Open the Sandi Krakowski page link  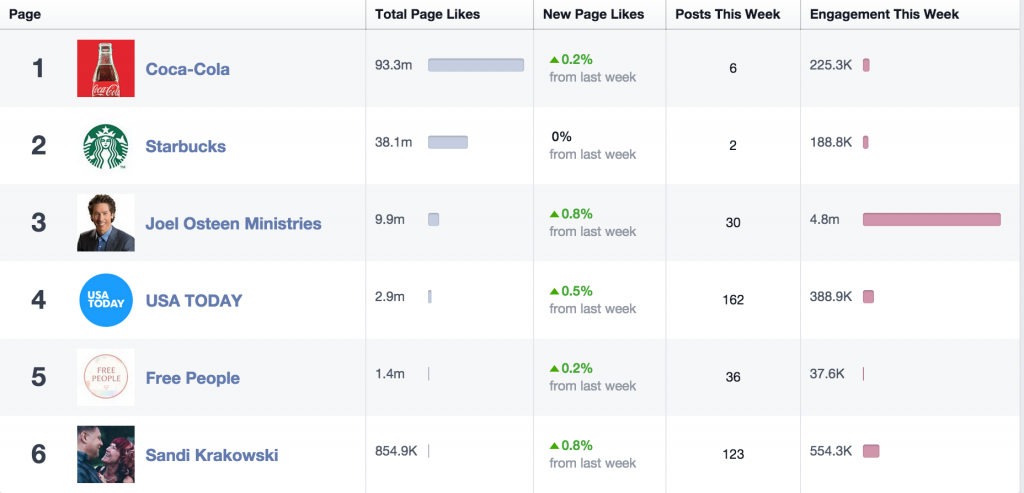tap(211, 455)
